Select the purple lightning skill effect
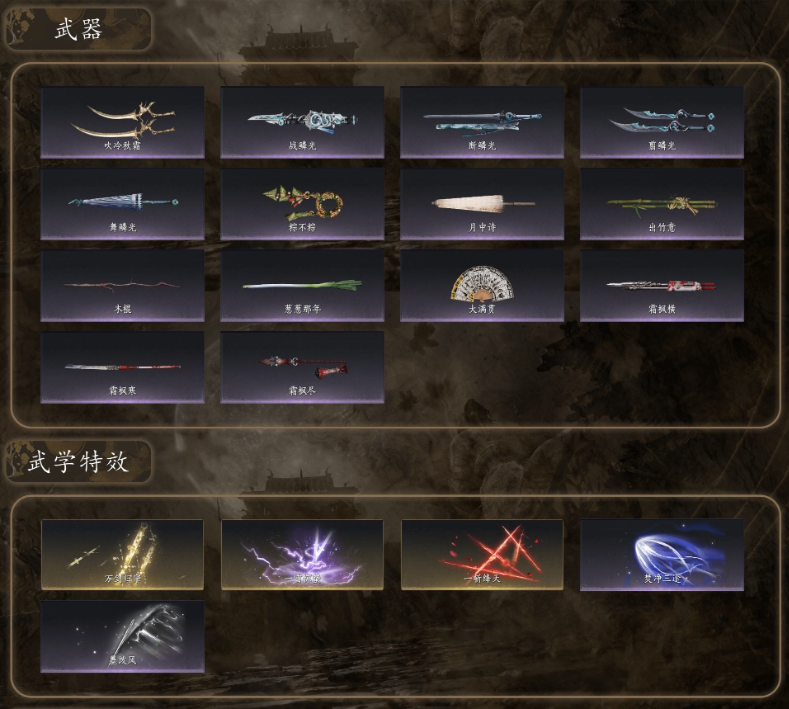789x709 pixels. [x=302, y=555]
